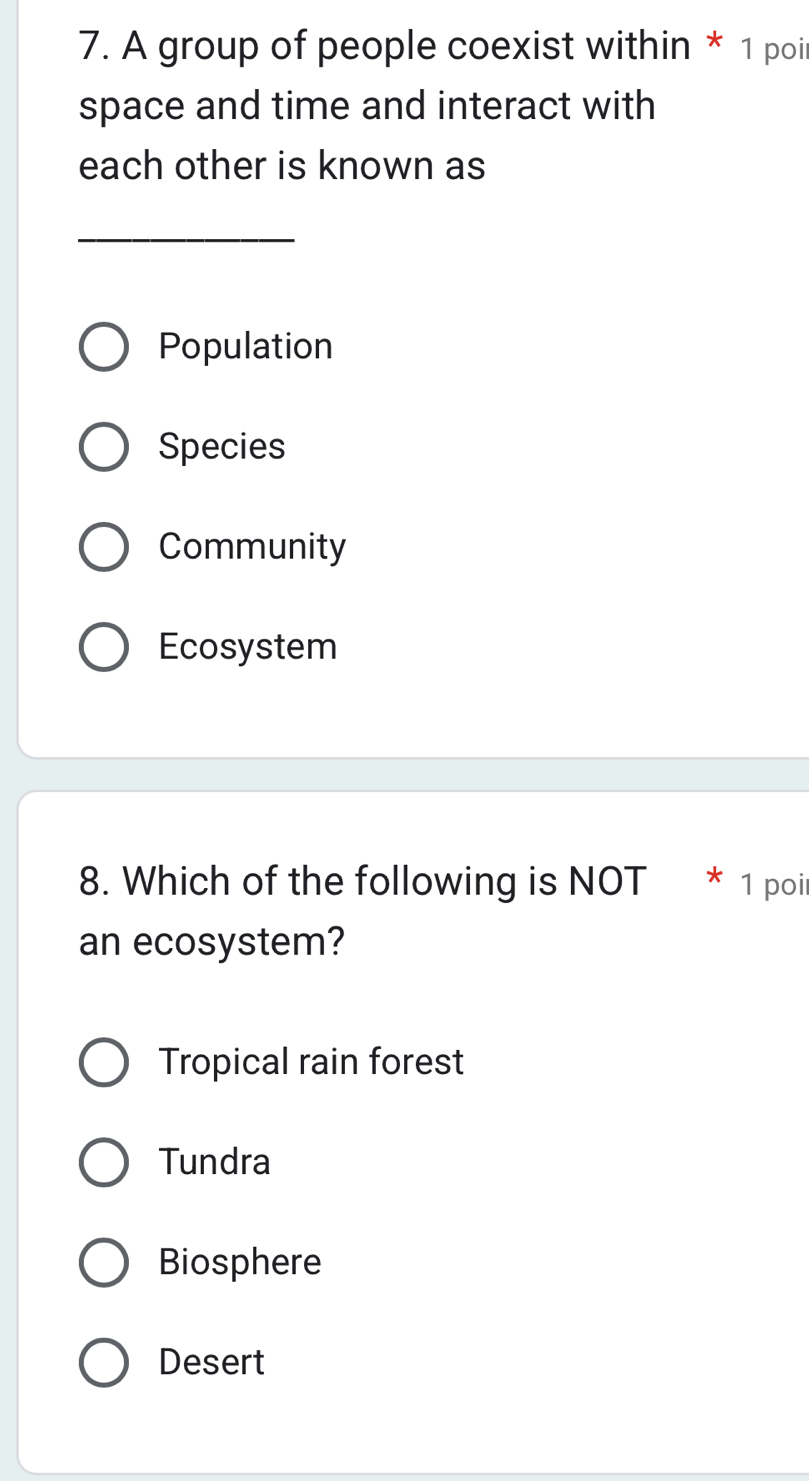809x1481 pixels.
Task: Pick Ecosystem for question 7
Action: click(x=103, y=646)
